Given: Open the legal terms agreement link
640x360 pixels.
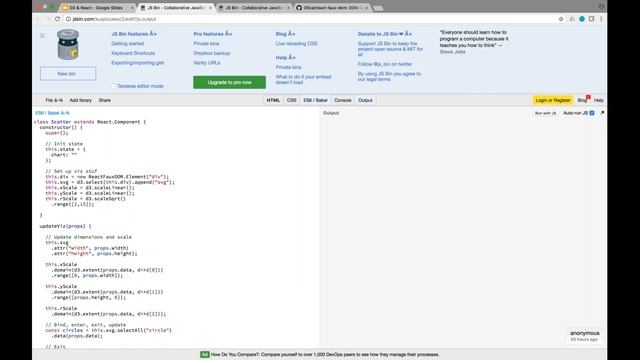Looking at the screenshot, I should [389, 77].
